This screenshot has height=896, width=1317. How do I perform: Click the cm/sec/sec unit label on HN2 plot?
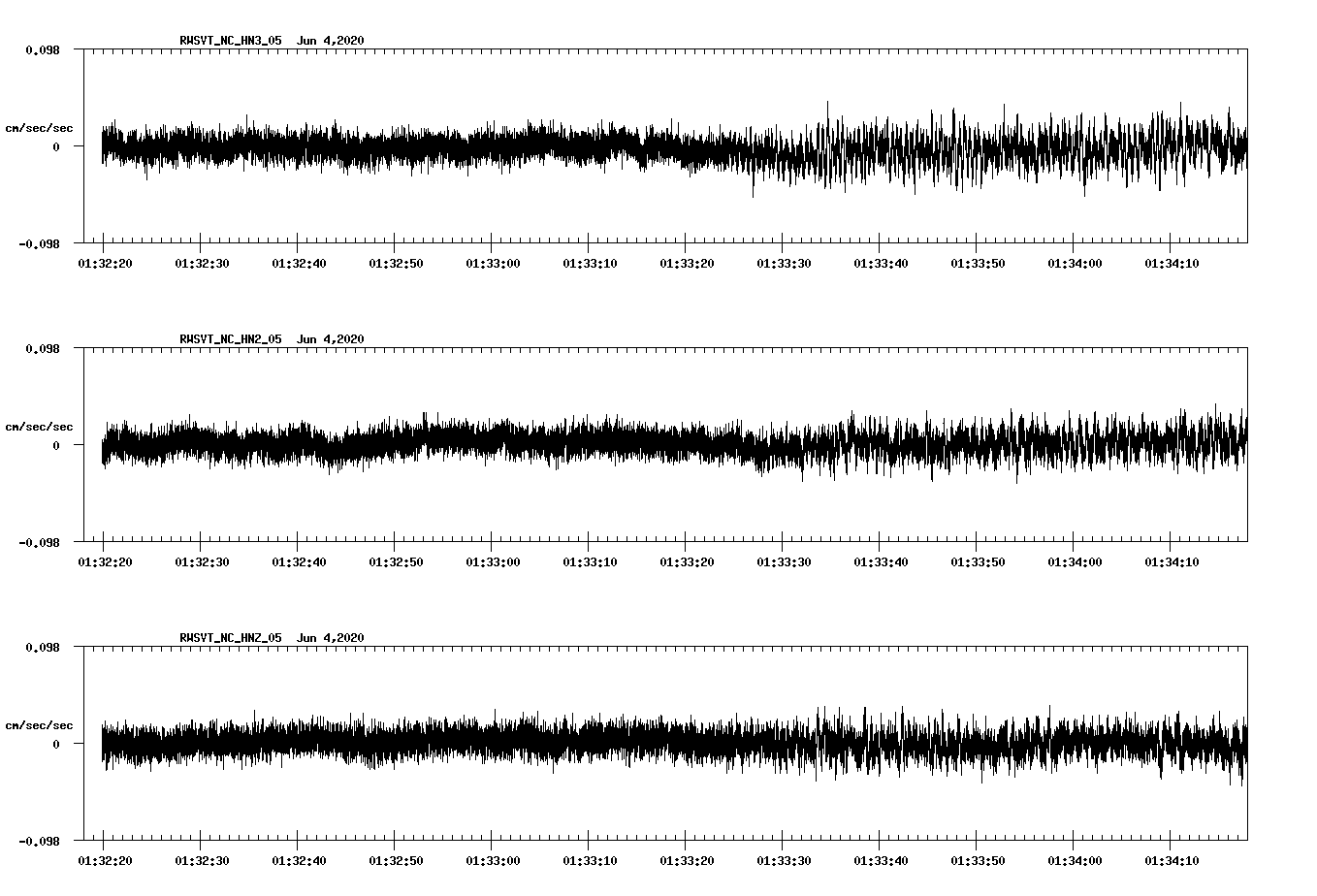39,427
